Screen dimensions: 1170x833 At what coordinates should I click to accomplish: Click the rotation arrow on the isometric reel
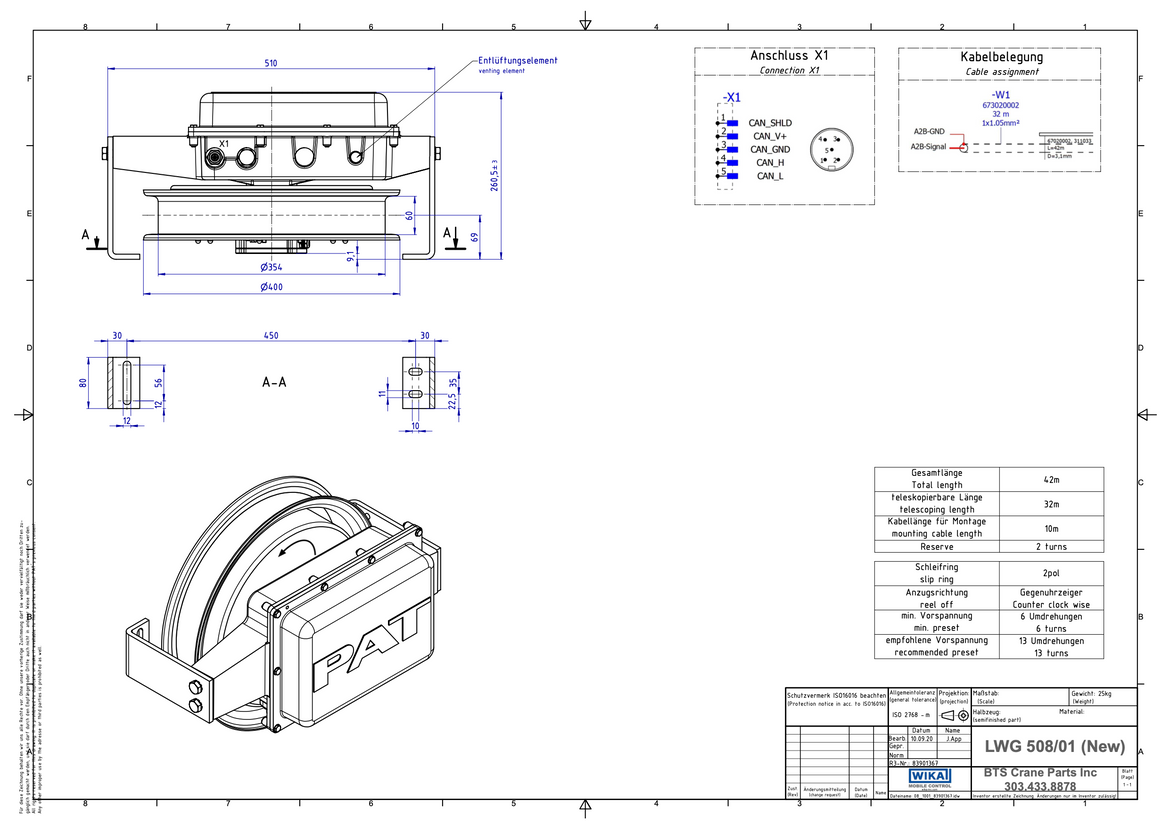click(x=293, y=544)
